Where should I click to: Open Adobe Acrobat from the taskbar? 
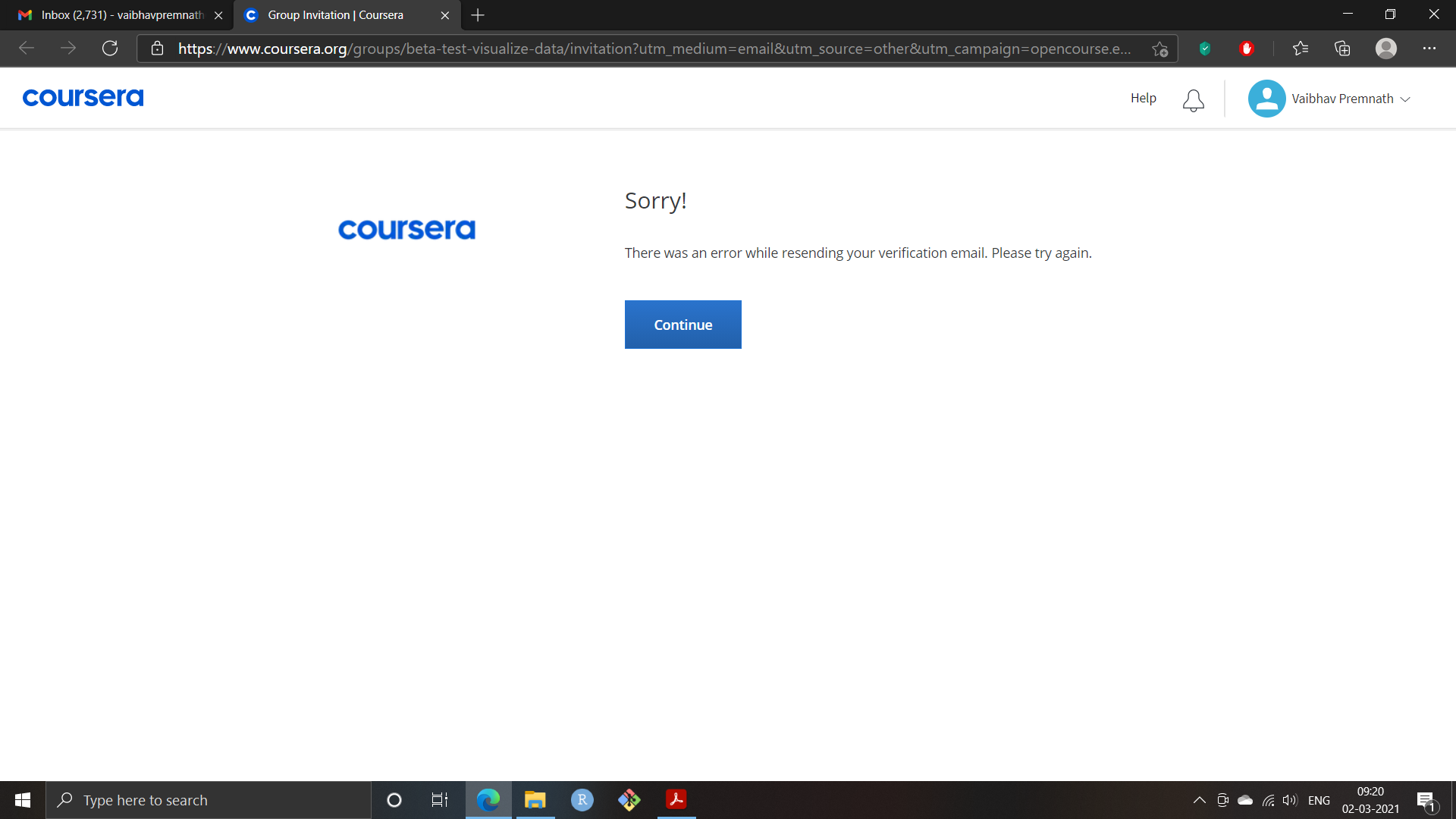(x=676, y=800)
